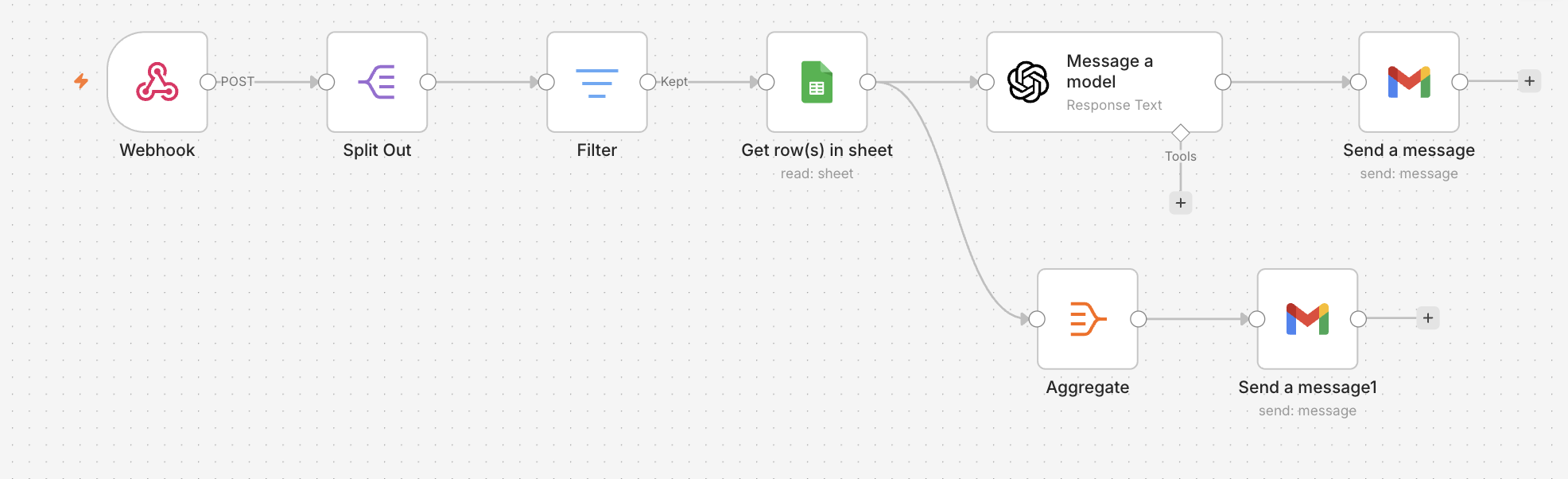1568x479 pixels.
Task: Click the Filter input connector
Action: 546,82
